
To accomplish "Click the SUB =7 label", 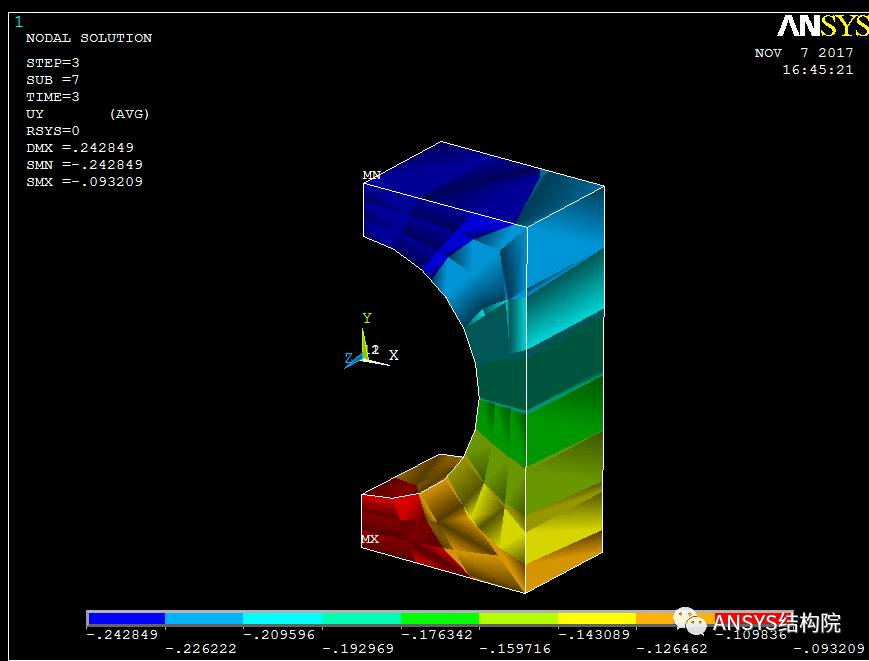I will (53, 80).
